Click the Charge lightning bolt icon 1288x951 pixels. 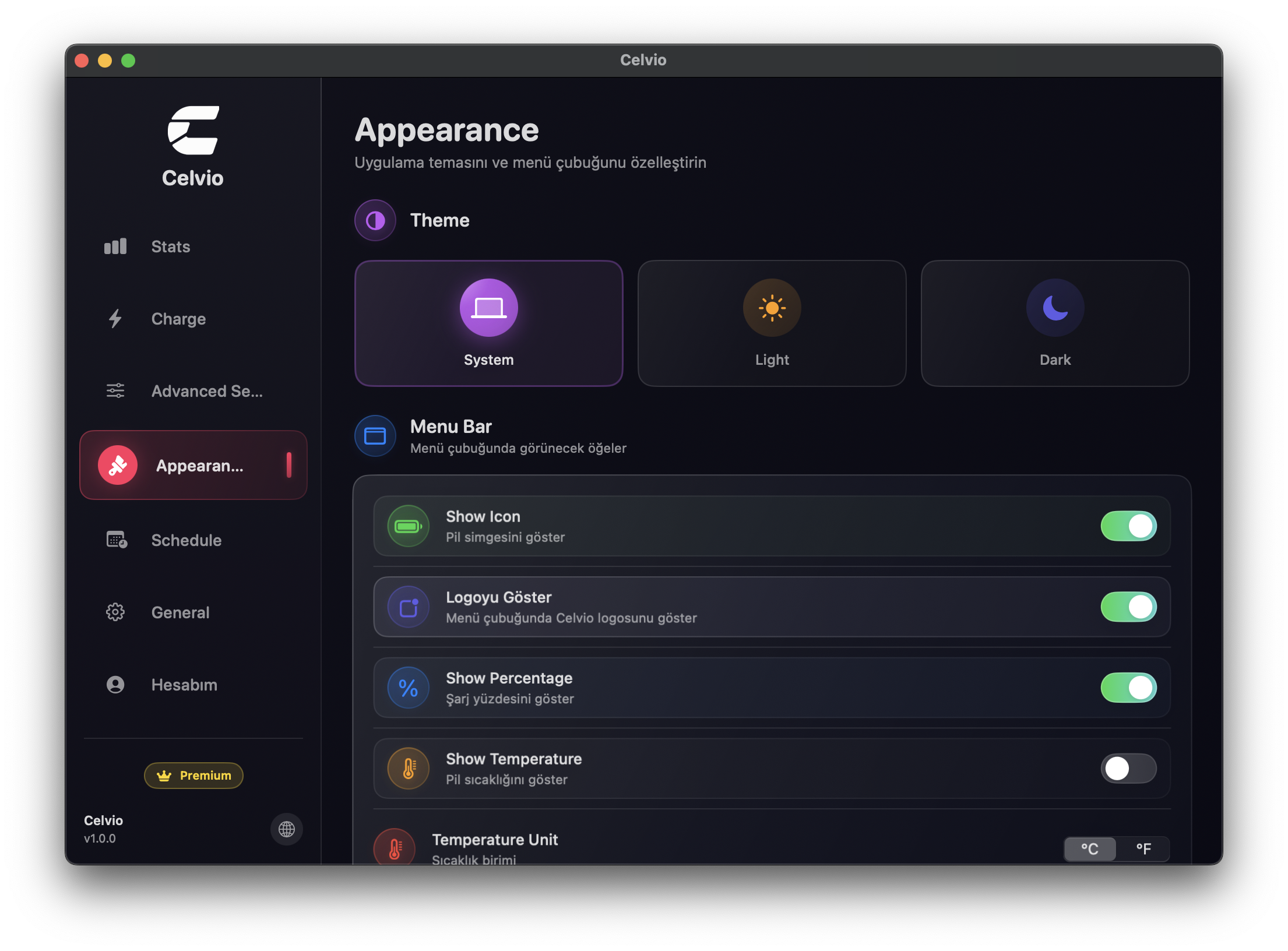115,319
